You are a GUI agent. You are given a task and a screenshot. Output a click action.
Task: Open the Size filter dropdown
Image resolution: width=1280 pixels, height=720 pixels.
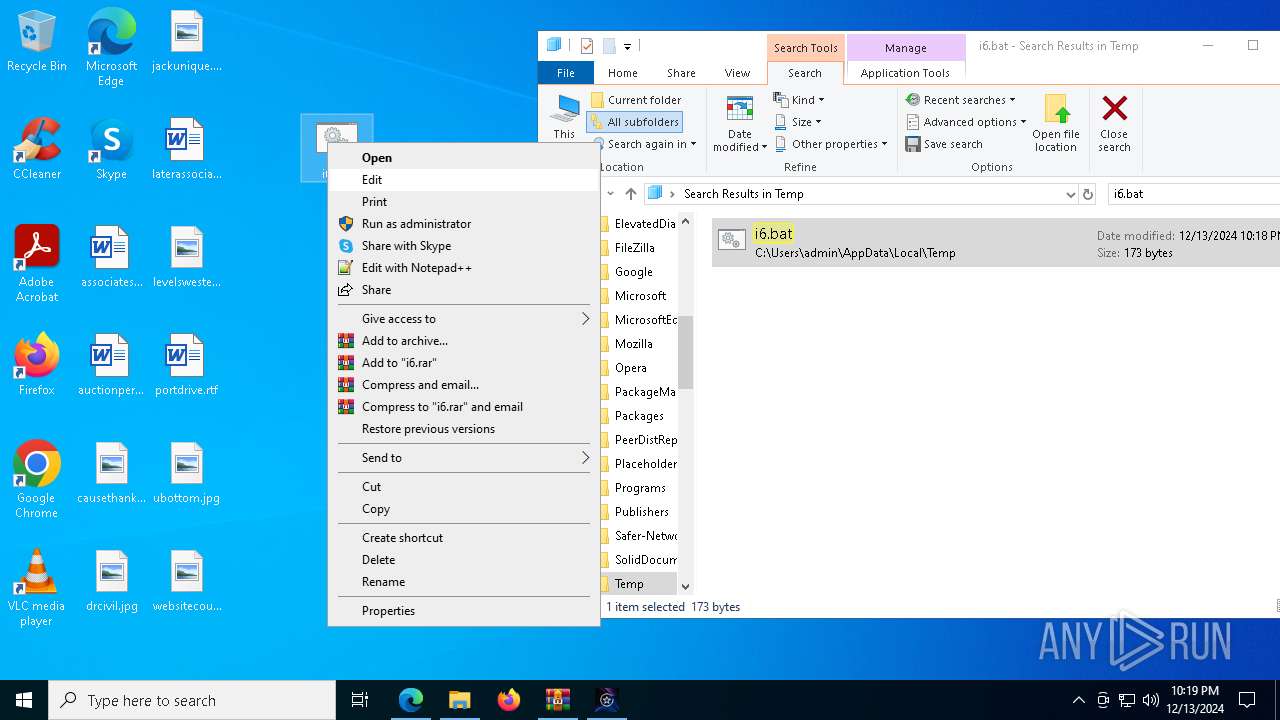coord(798,122)
